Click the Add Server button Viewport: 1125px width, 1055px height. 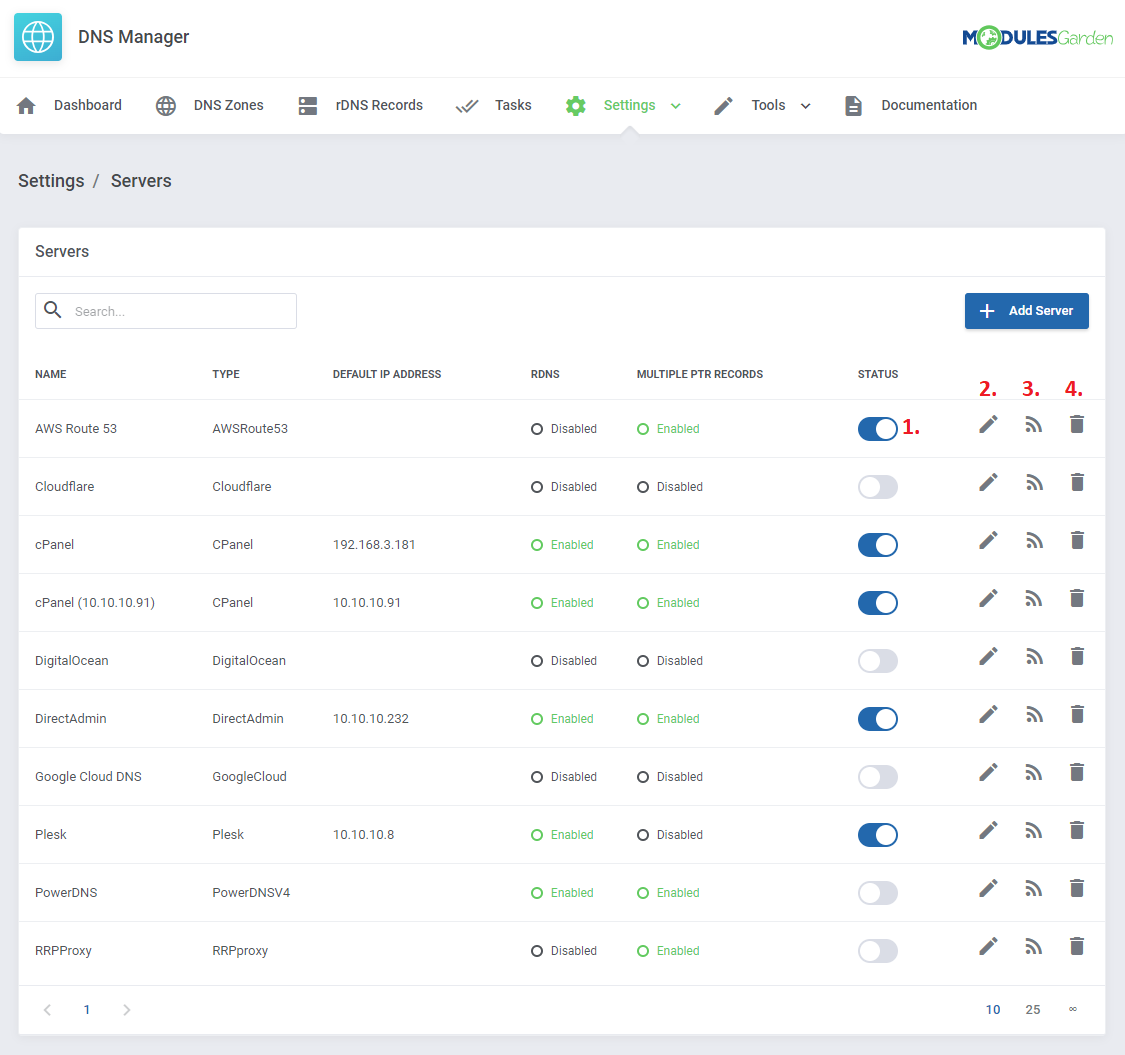click(1026, 311)
